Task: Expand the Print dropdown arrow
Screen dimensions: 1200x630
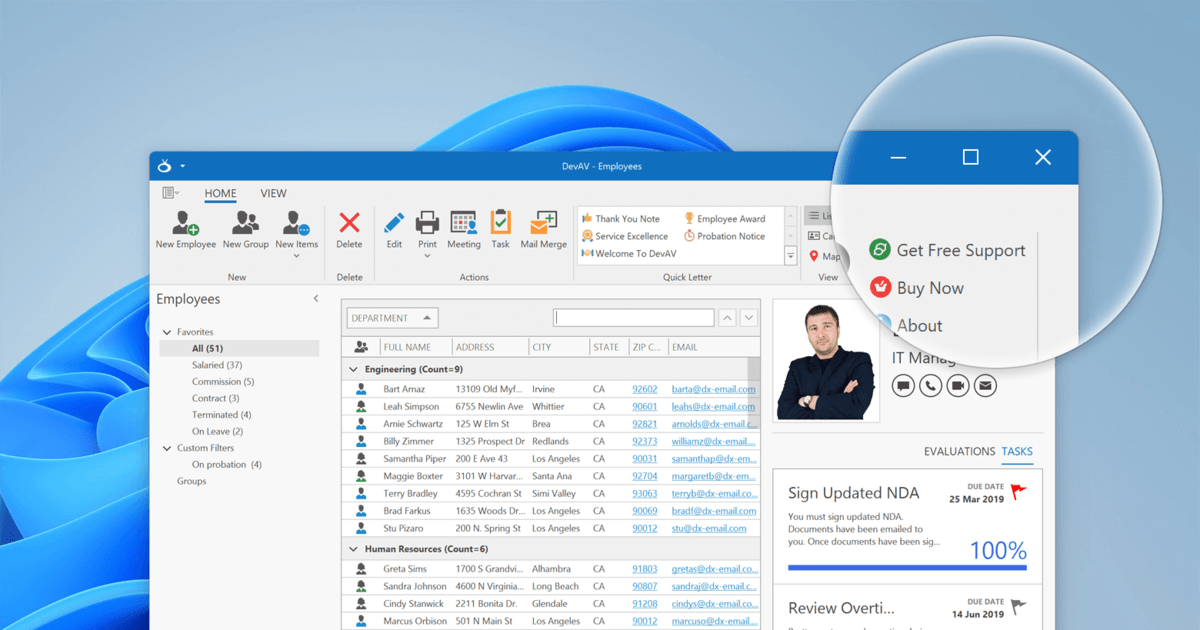Action: (x=427, y=256)
